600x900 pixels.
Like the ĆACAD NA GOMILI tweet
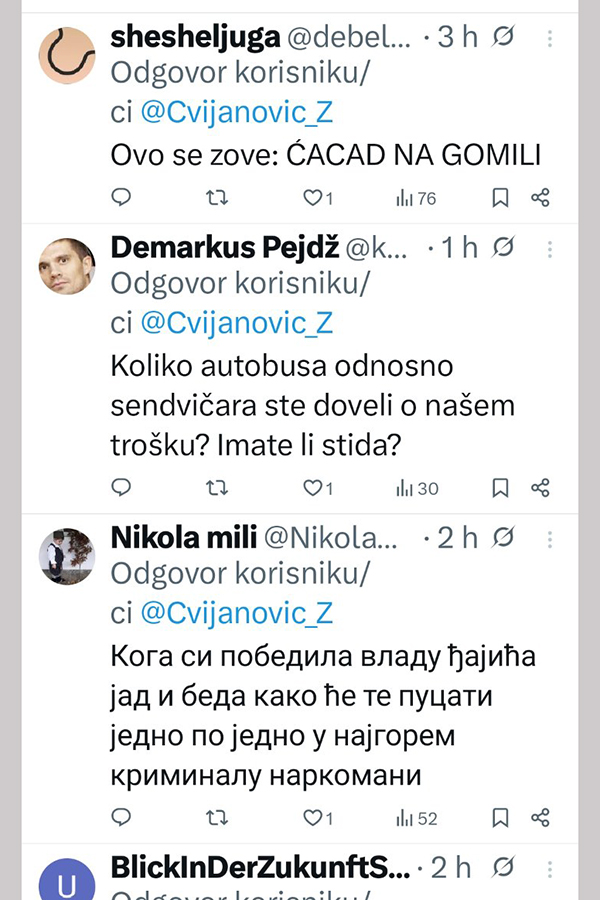click(312, 197)
